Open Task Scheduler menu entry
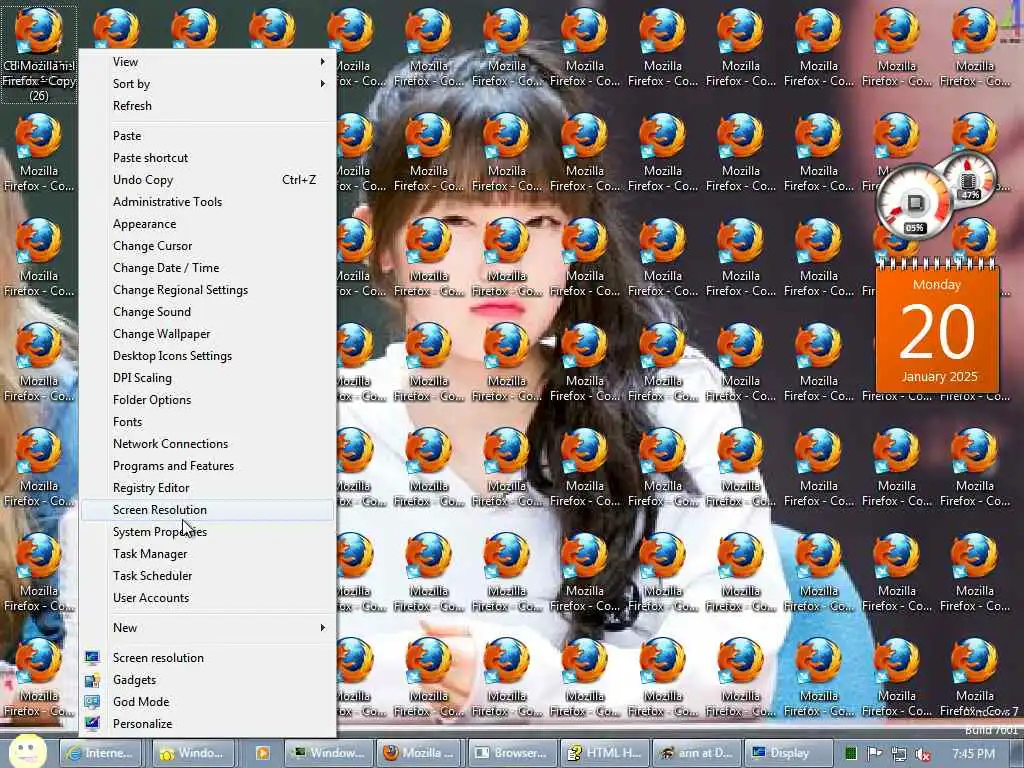The width and height of the screenshot is (1024, 768). coord(208,576)
